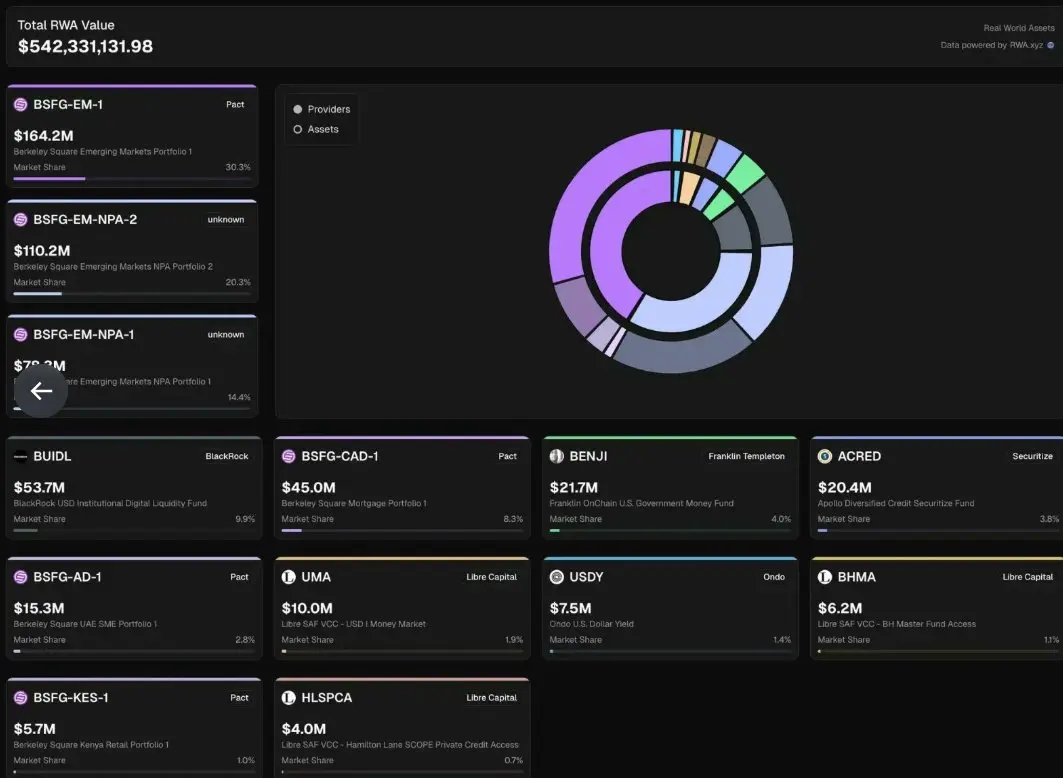
Task: Click the ACRED Securitize logo icon
Action: tap(824, 456)
